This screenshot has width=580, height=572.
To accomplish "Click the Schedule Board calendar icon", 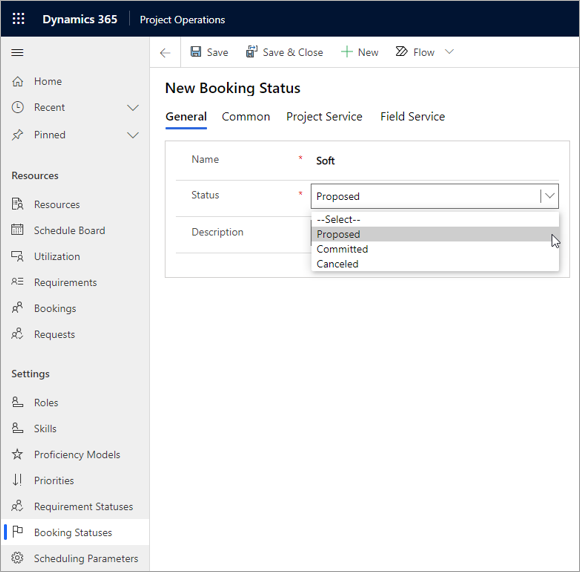I will [x=17, y=230].
